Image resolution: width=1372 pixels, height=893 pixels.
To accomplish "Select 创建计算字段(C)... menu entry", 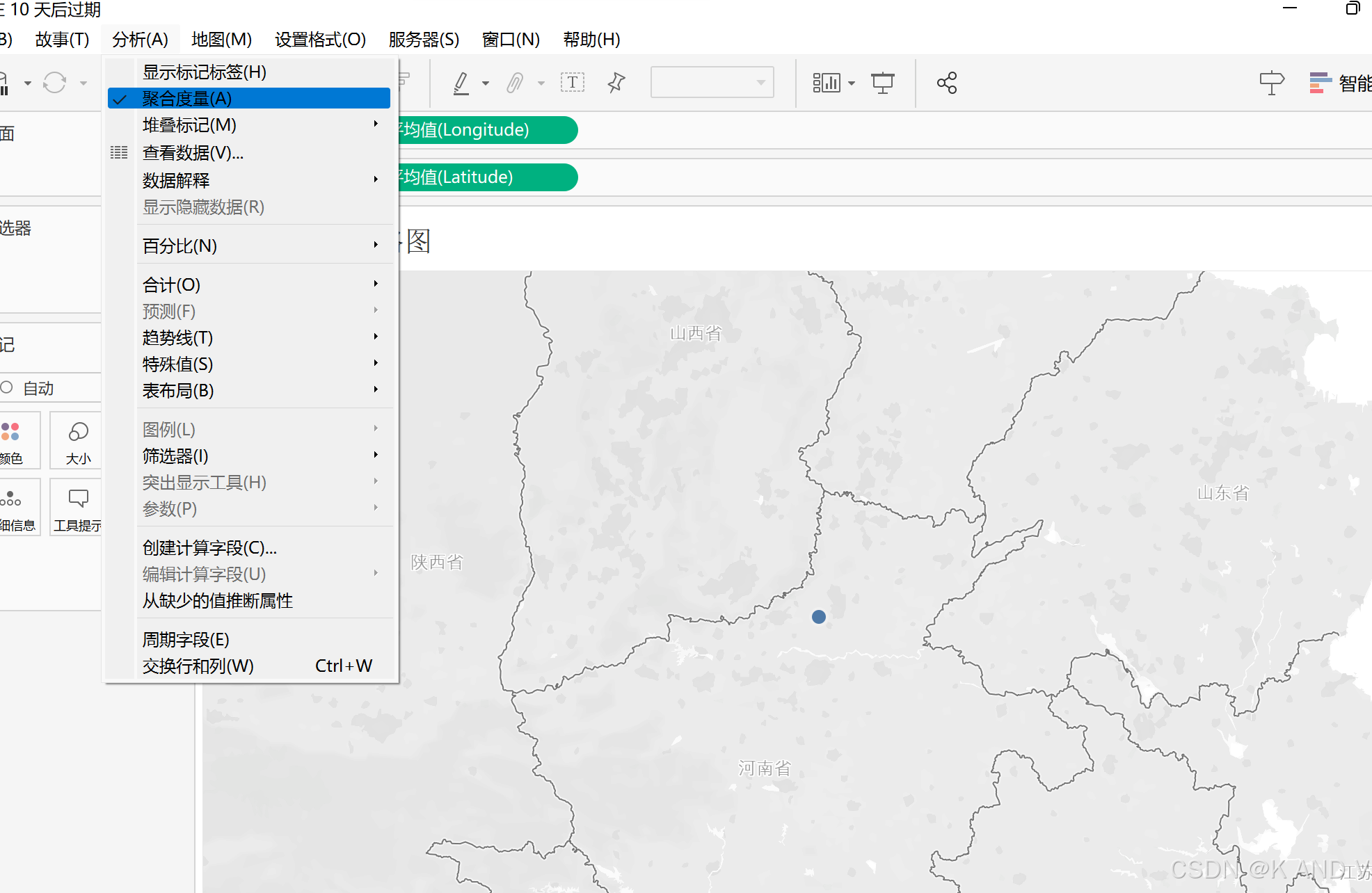I will tap(209, 548).
